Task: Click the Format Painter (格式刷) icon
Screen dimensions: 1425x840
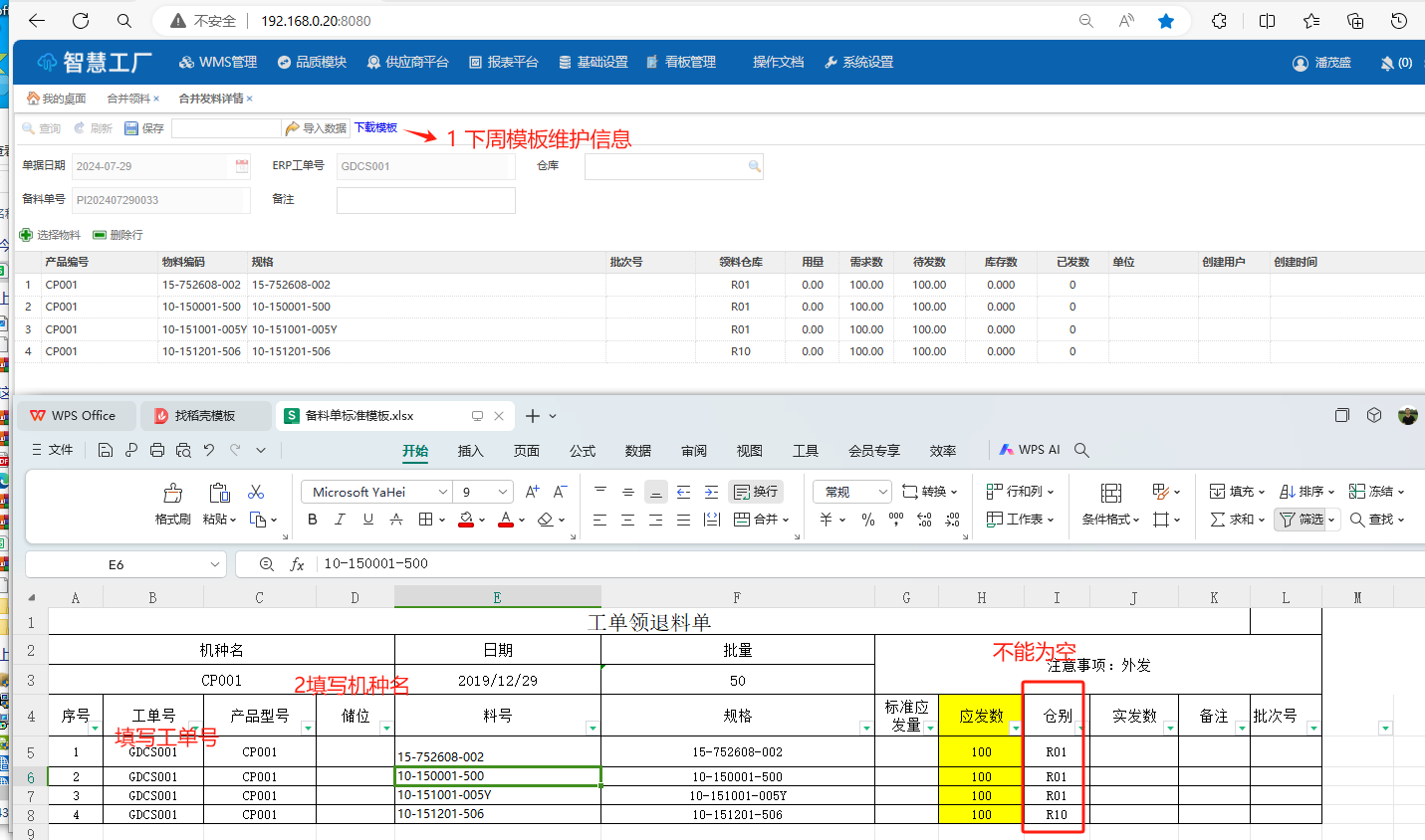Action: click(172, 494)
